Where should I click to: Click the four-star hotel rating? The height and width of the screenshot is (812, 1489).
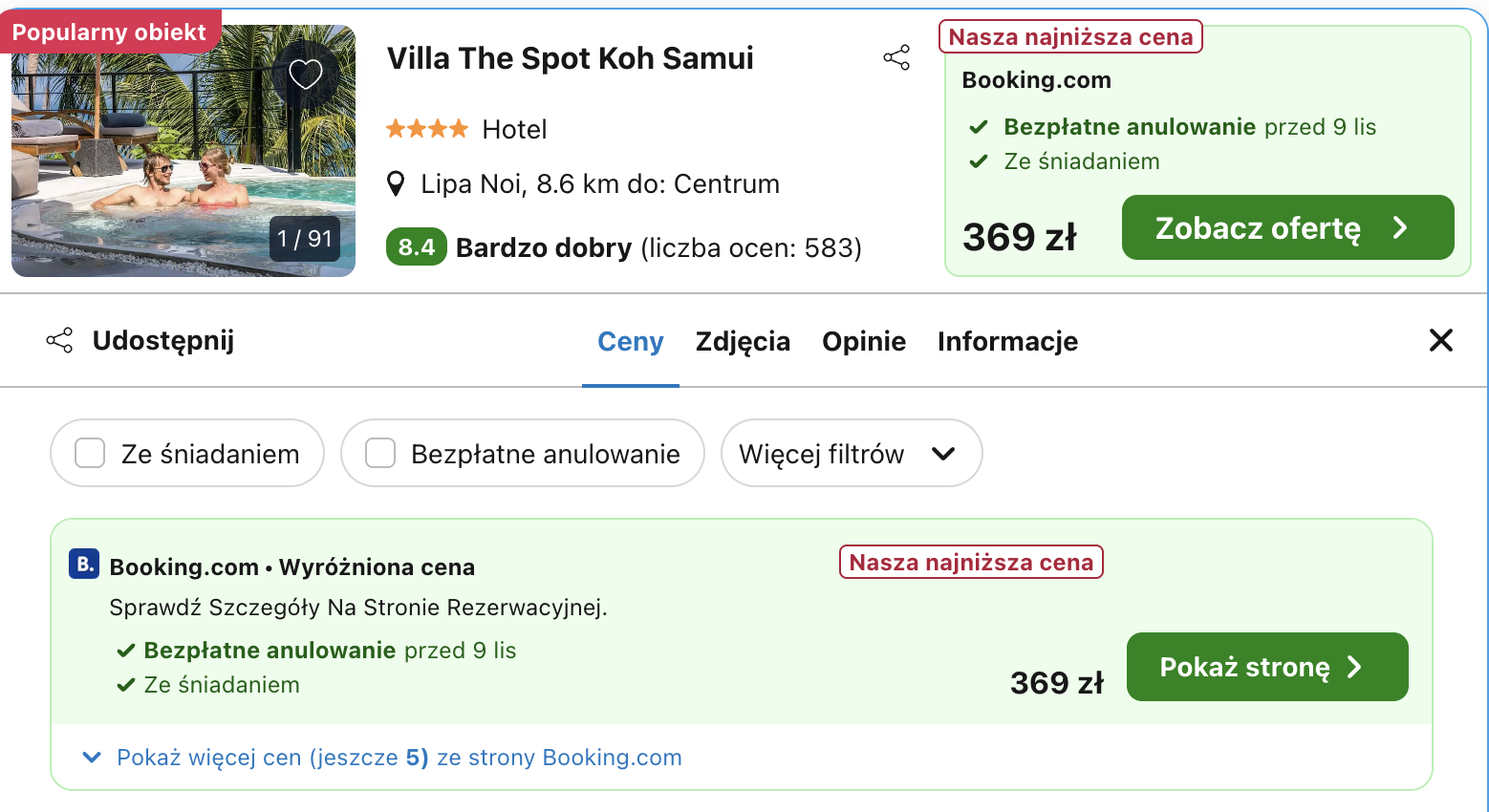pos(427,129)
